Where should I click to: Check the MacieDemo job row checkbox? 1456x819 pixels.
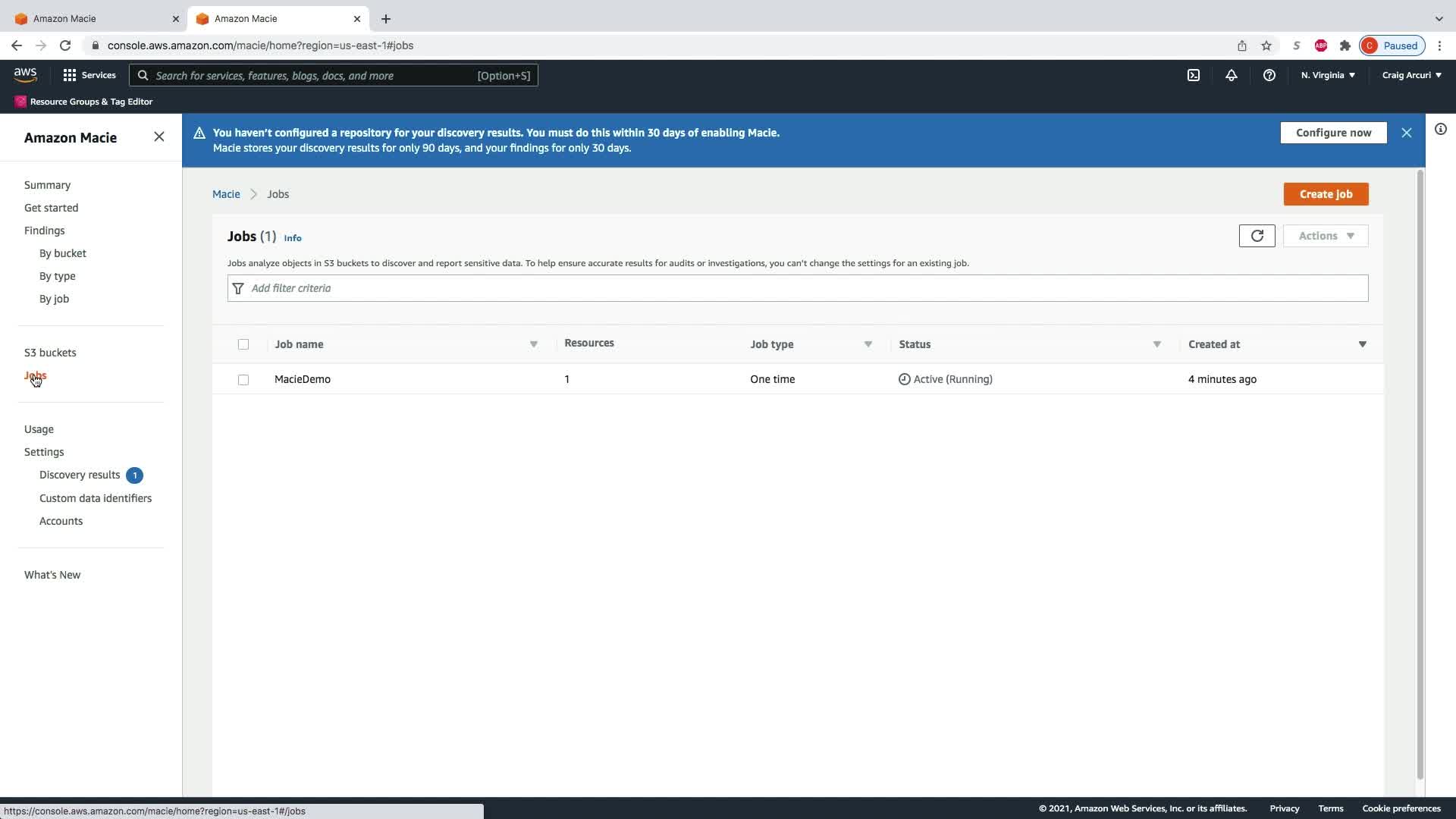pos(243,379)
